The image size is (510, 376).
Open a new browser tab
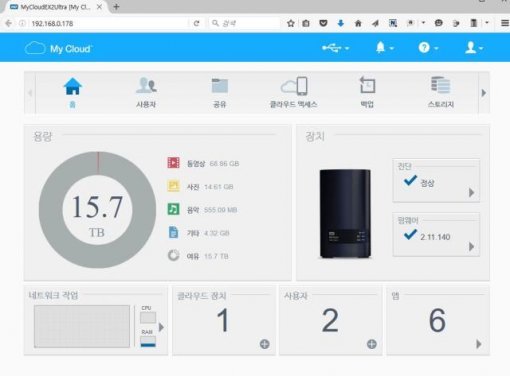tap(116, 7)
